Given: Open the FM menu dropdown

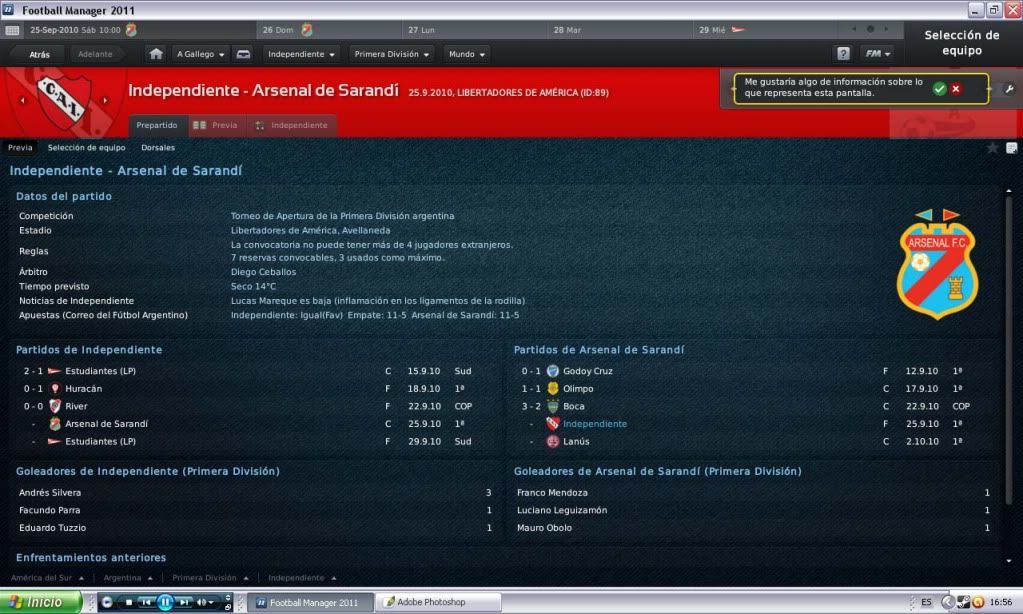Looking at the screenshot, I should click(878, 54).
